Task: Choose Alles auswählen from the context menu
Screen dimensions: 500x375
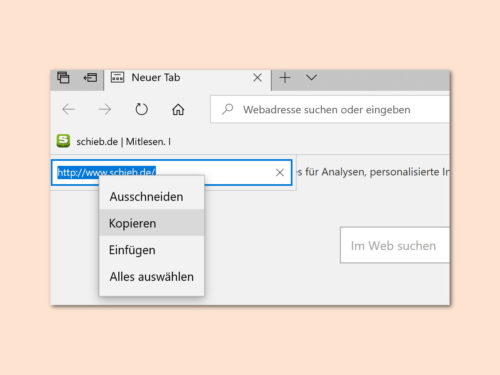Action: coord(152,276)
